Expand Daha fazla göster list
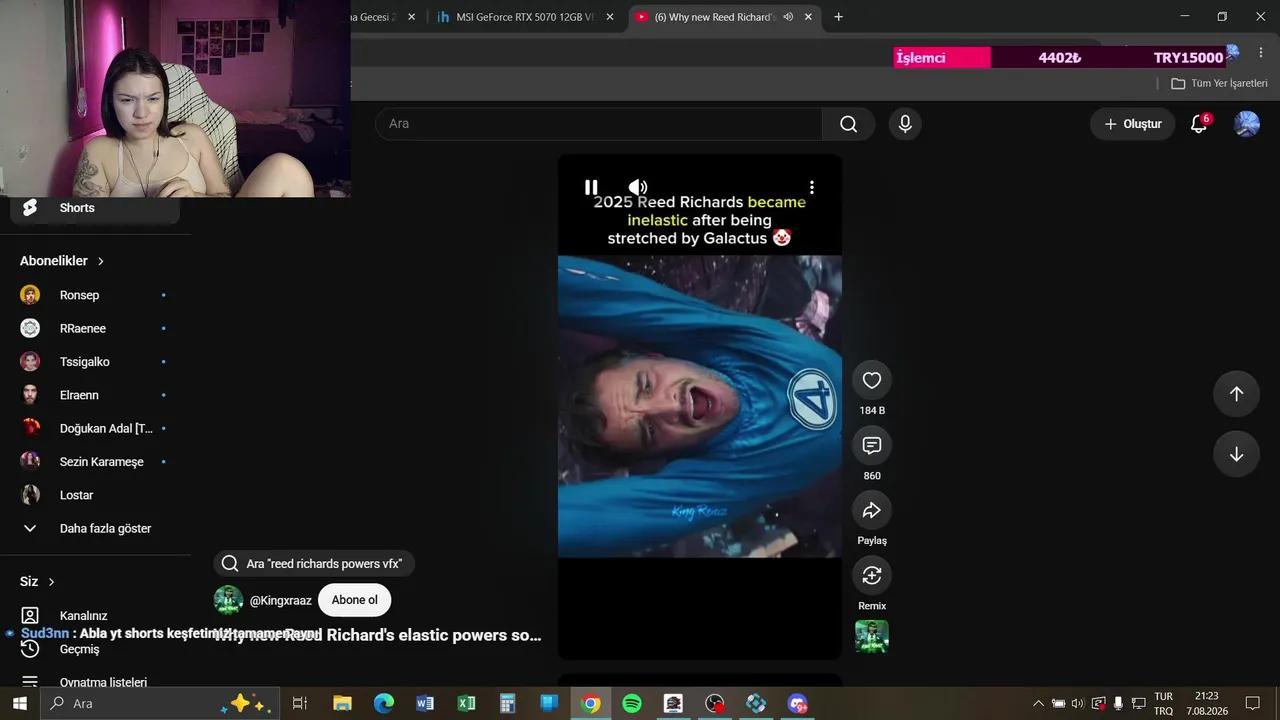 [x=95, y=528]
